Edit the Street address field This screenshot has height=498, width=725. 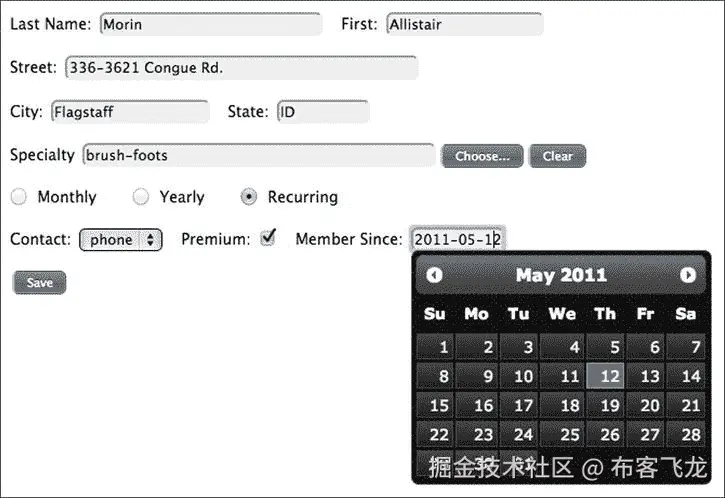(x=241, y=68)
